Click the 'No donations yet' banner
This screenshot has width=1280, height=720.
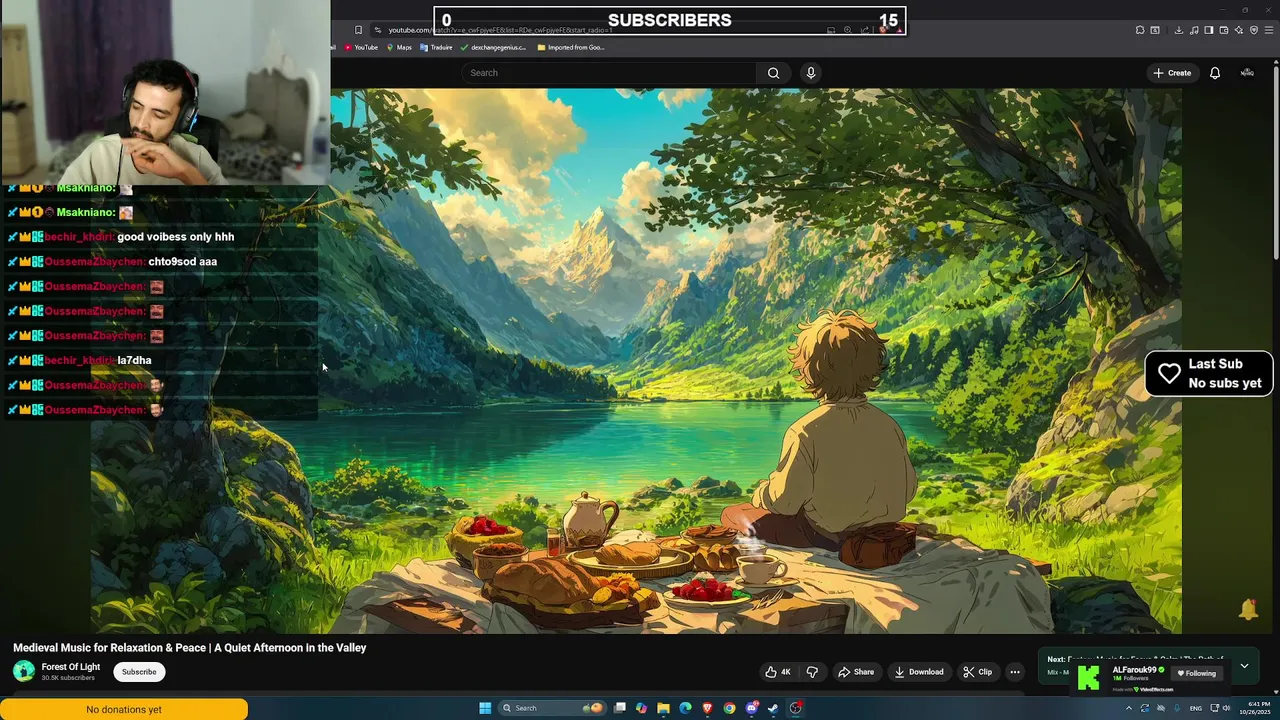124,709
